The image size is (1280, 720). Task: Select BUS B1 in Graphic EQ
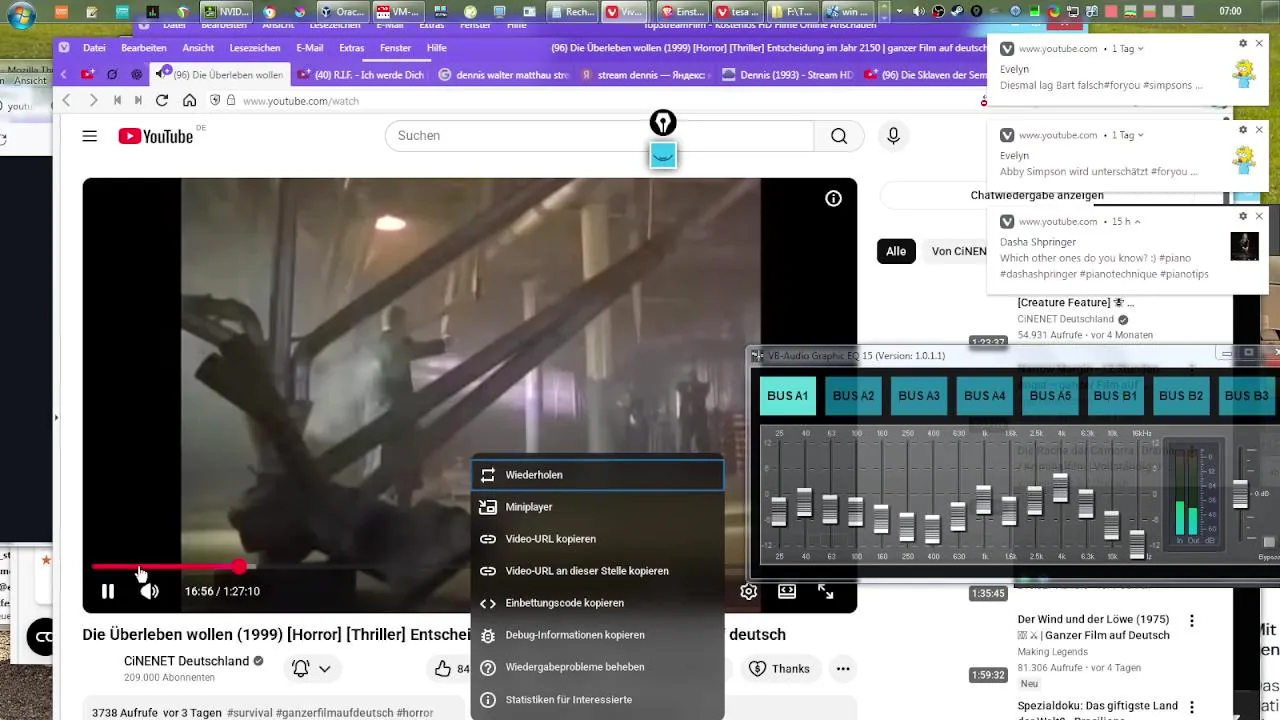point(1115,396)
